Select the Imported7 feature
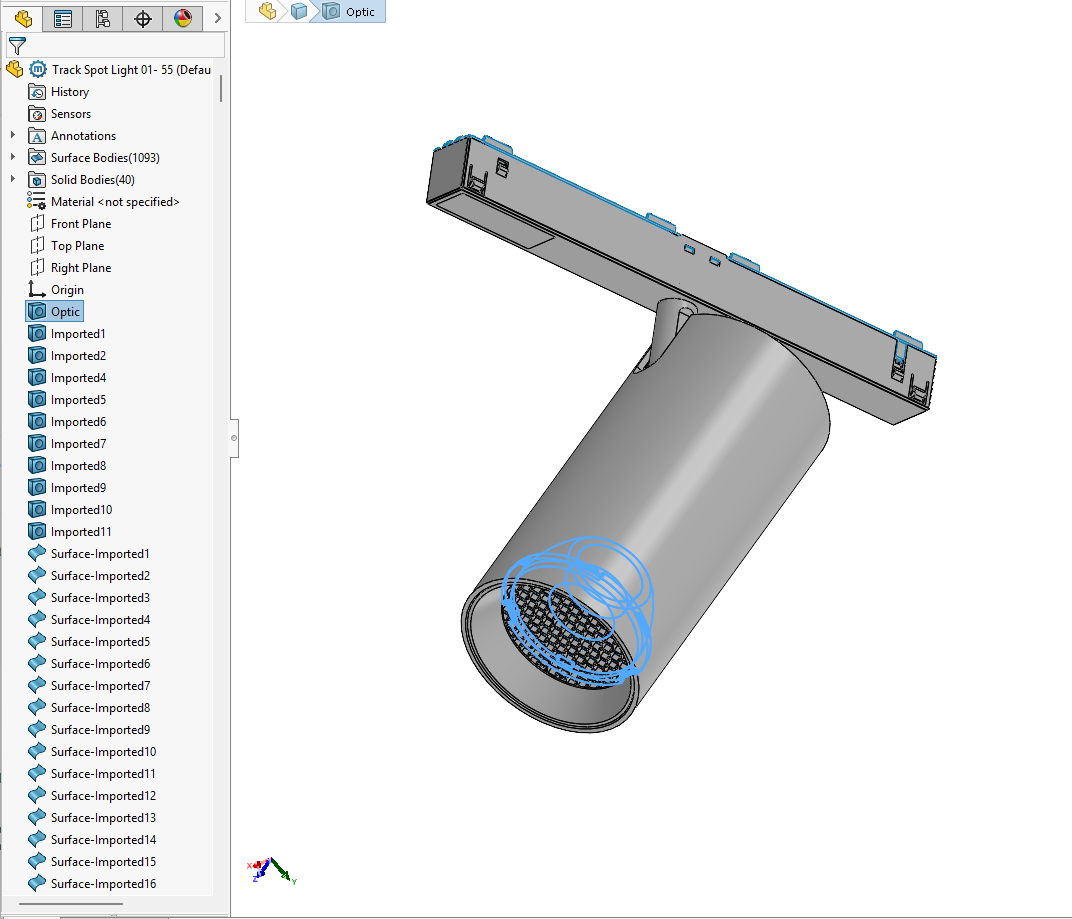The image size is (1072, 919). 78,444
